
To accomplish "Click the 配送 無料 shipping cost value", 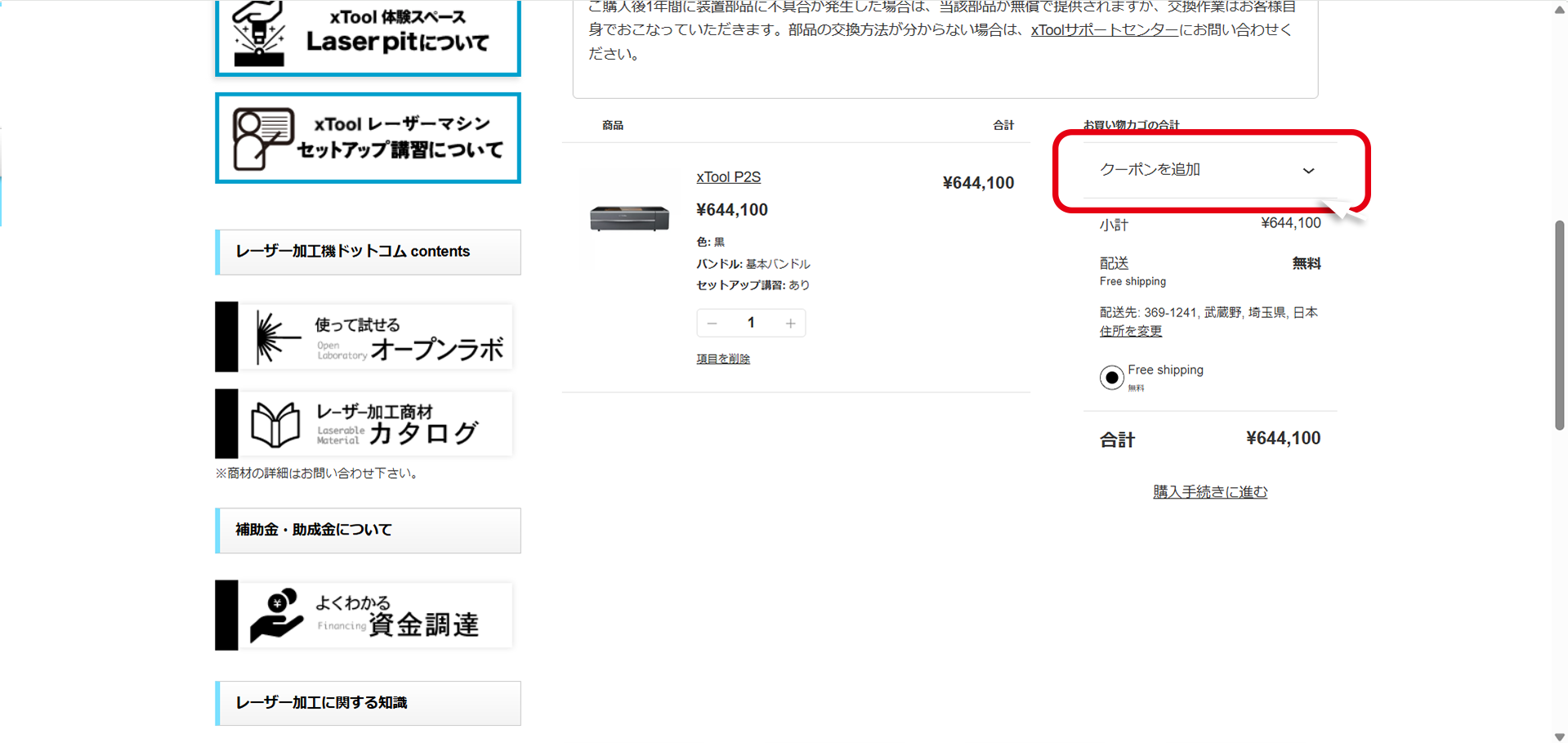I will [x=1306, y=263].
